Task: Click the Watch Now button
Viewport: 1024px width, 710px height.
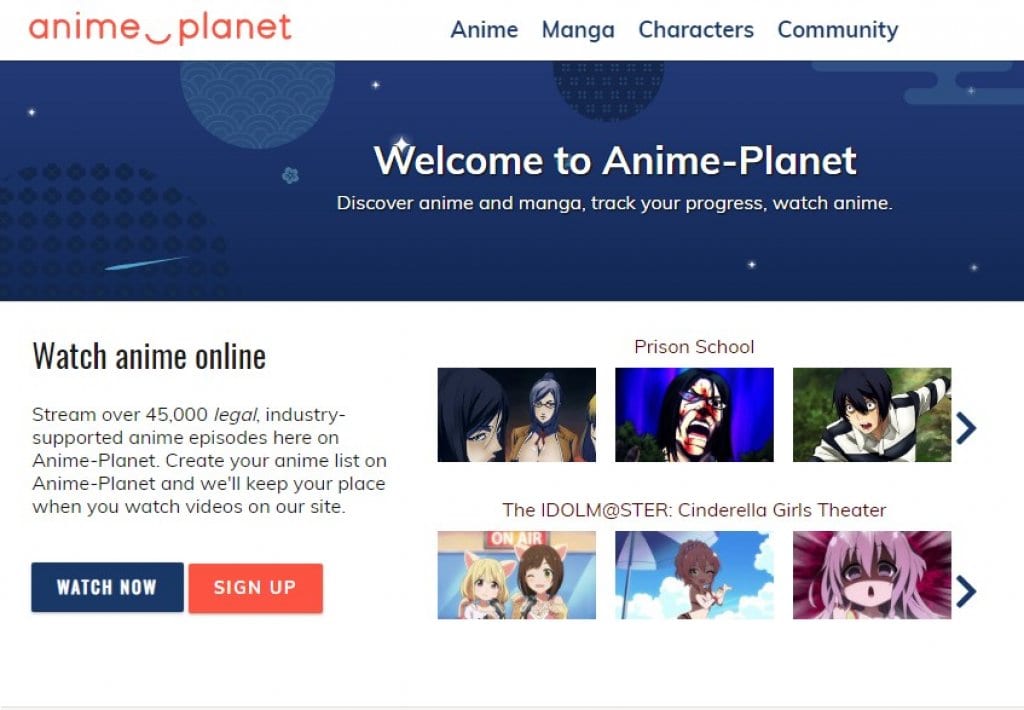Action: point(108,587)
